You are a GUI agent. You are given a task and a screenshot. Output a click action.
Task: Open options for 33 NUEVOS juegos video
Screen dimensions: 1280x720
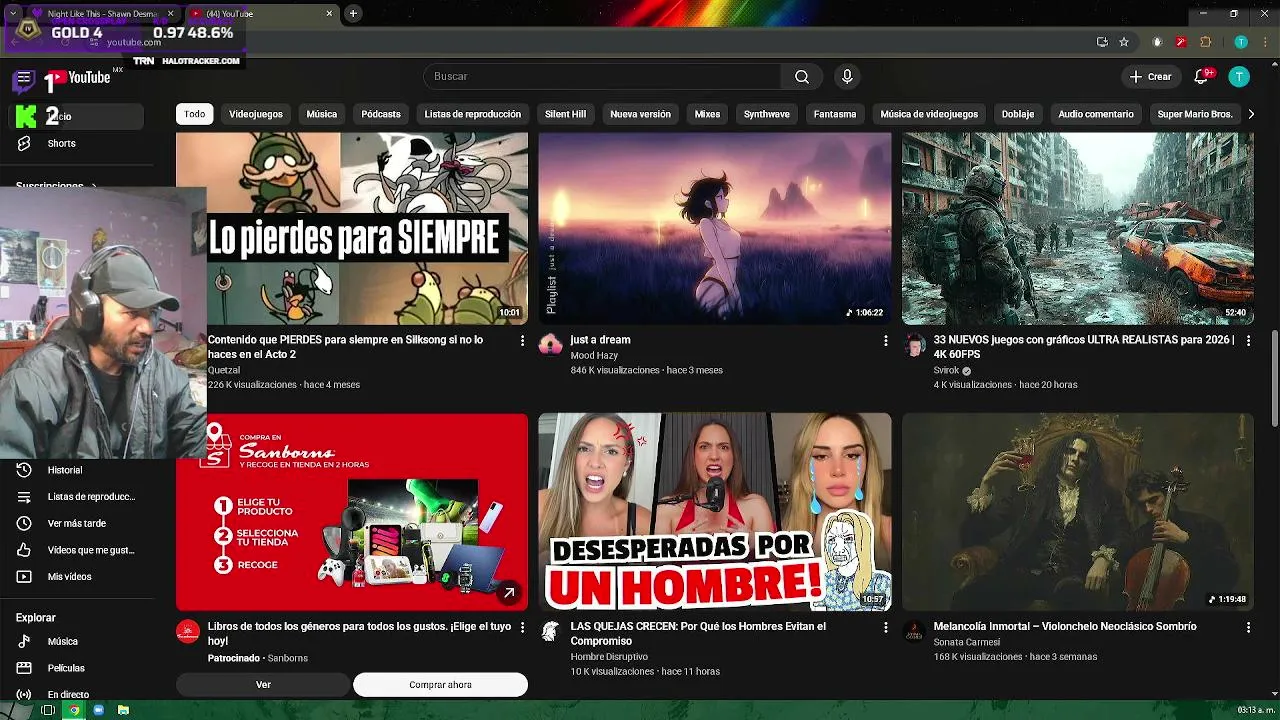1248,341
